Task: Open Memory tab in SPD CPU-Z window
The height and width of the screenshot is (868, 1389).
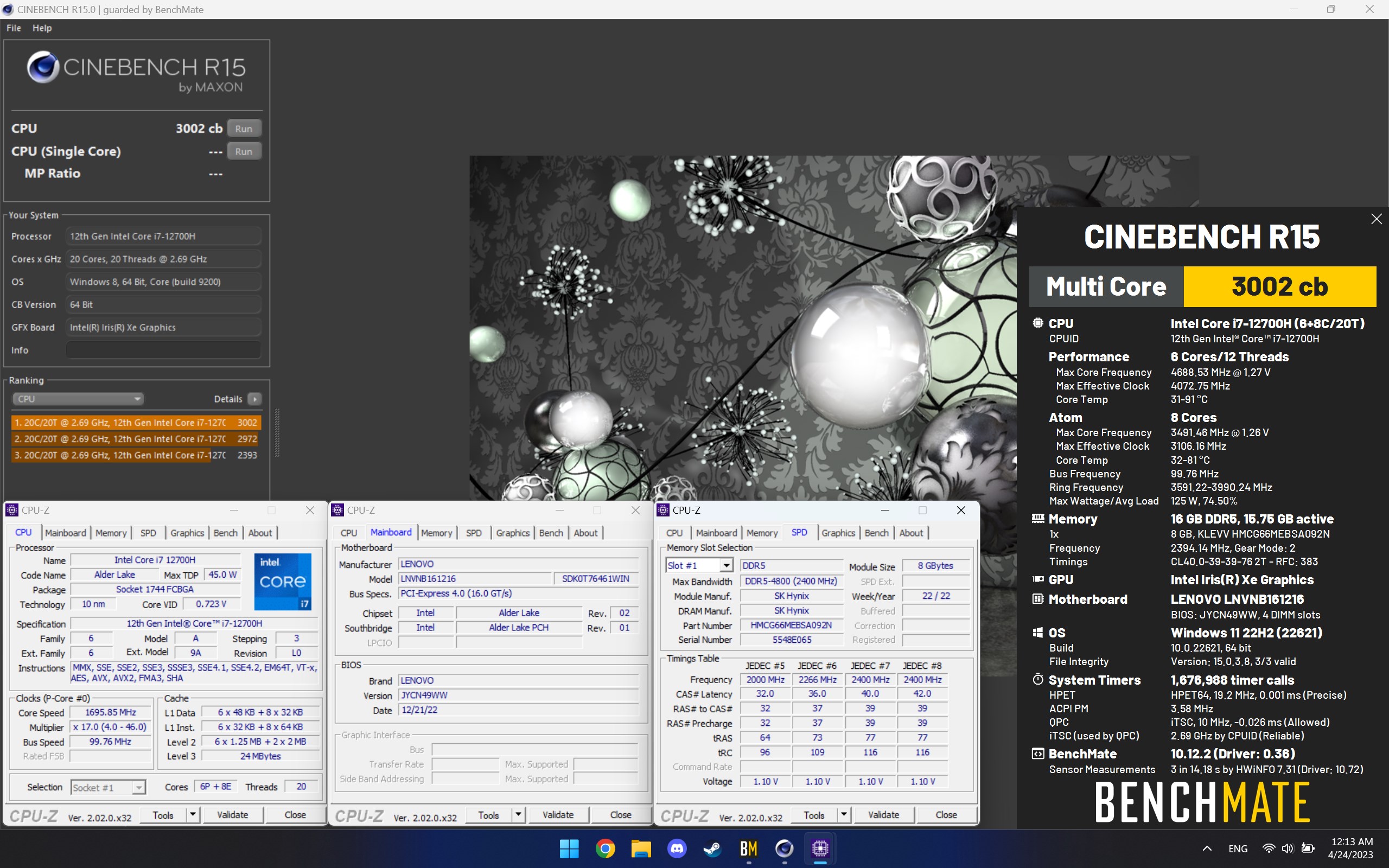Action: [762, 533]
